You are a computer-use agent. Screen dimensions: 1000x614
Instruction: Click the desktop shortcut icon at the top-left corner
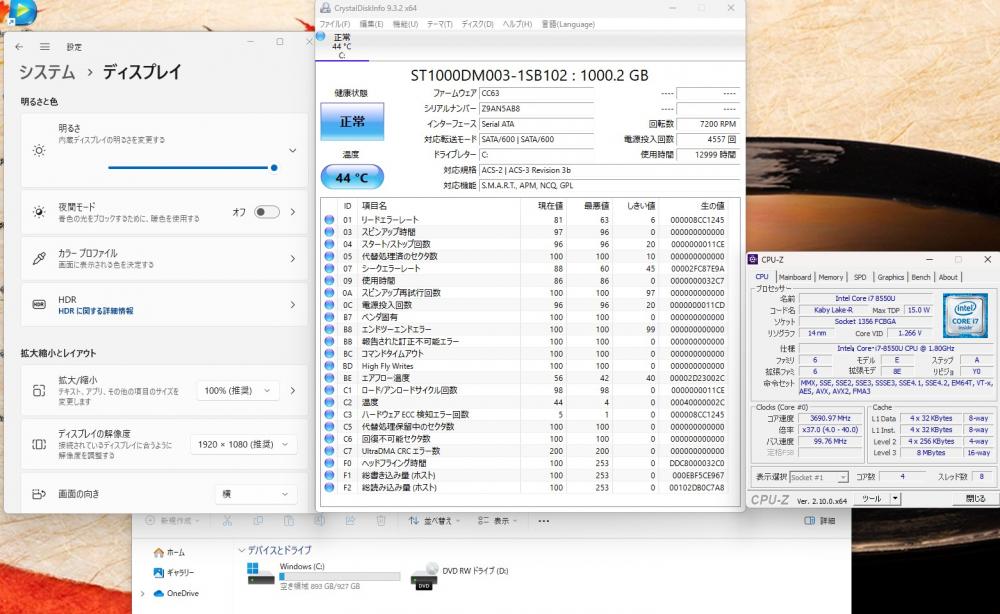(x=20, y=11)
